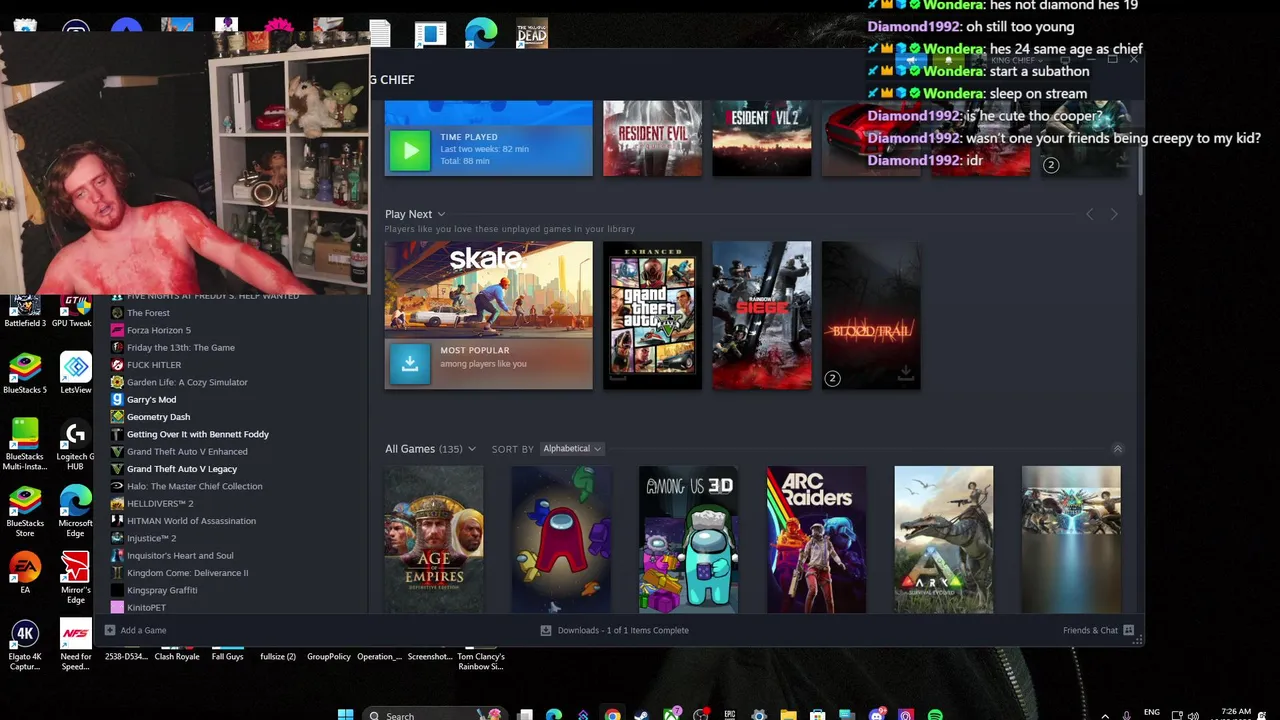Click the green play button under Time Played

409,151
